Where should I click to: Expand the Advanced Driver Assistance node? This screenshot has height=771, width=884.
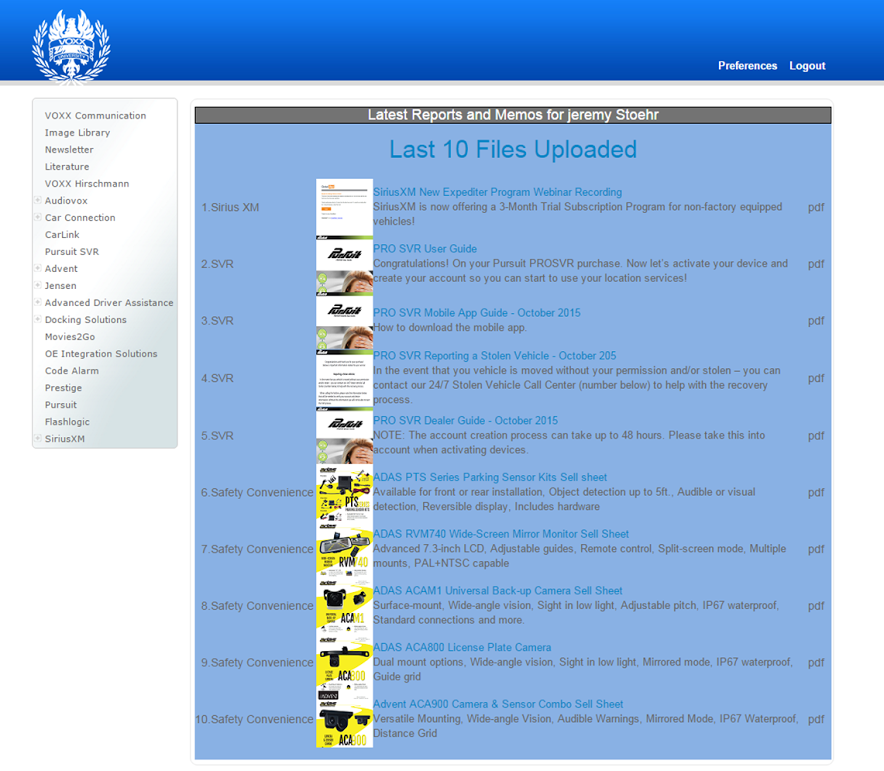click(x=38, y=302)
